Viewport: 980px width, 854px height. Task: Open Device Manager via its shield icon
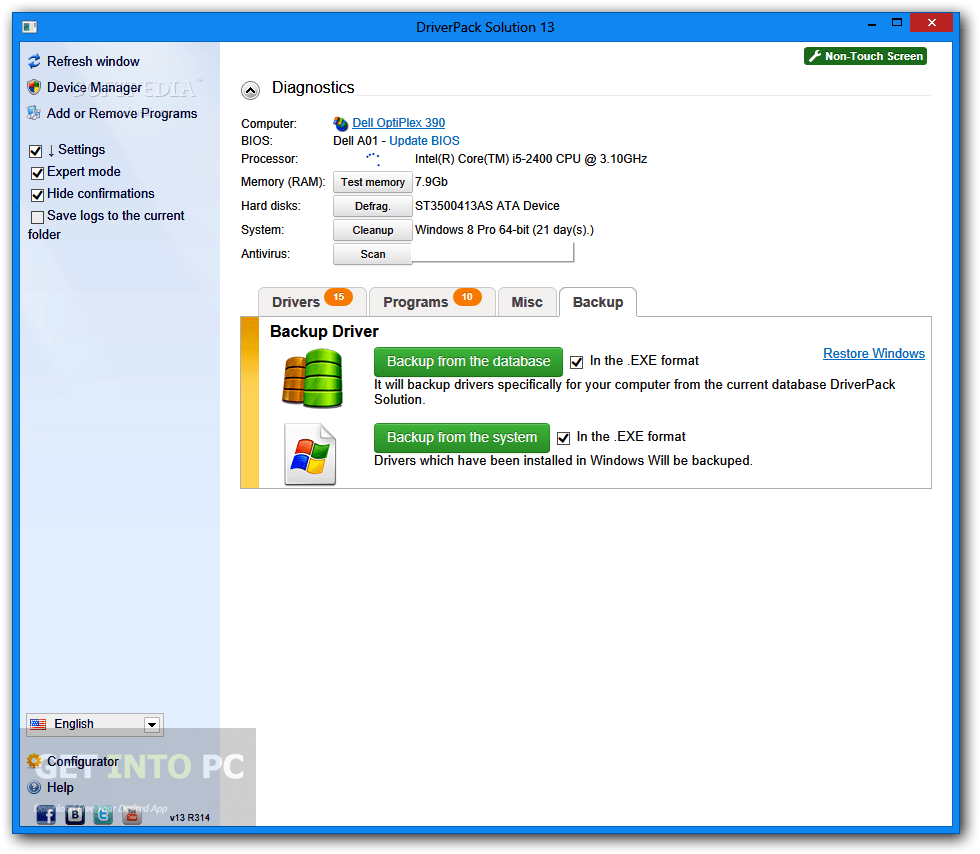33,87
